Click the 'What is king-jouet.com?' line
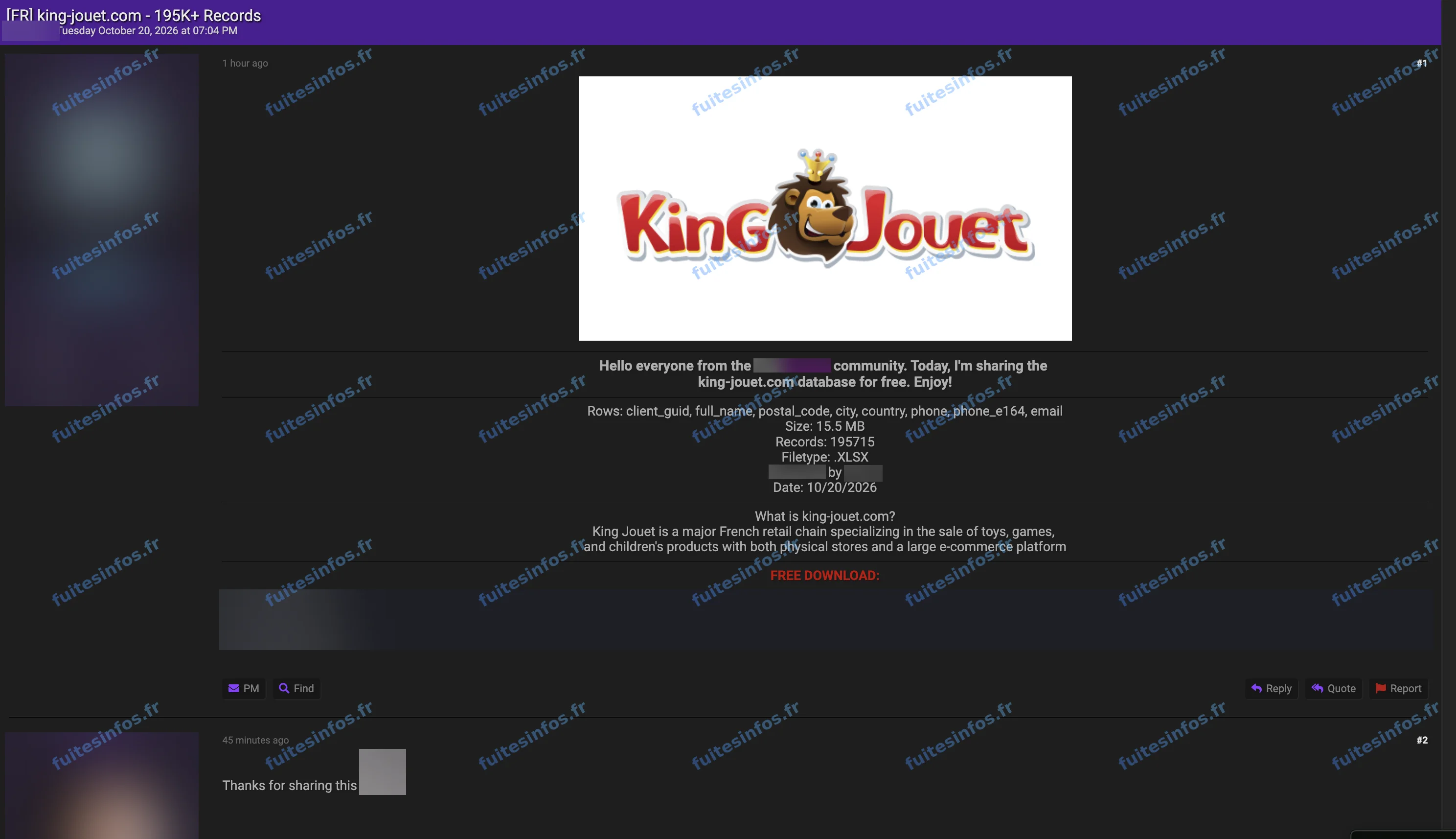The image size is (1456, 839). 825,516
